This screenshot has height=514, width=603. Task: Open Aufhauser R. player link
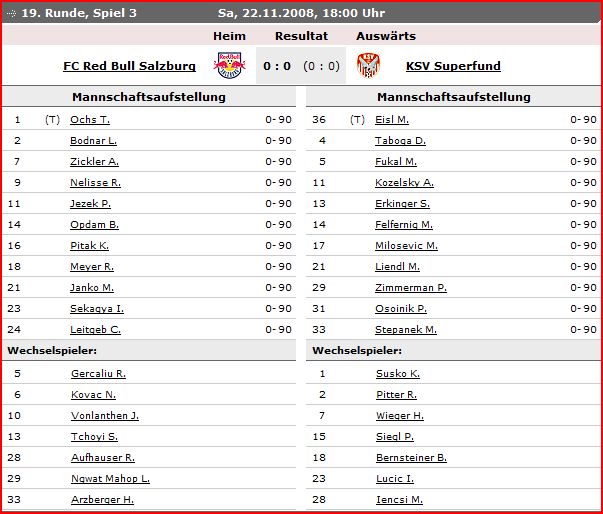pos(103,457)
